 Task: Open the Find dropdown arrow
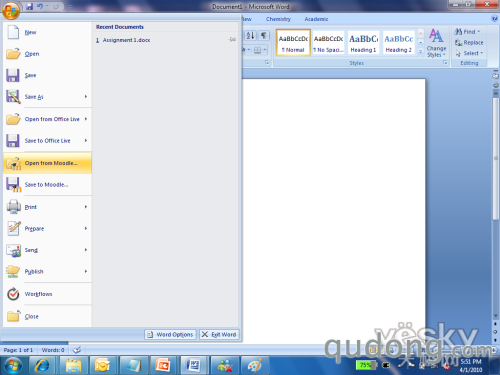click(x=479, y=32)
